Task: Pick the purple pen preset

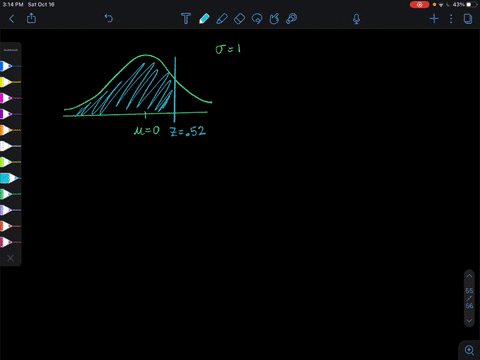Action: 10,114
